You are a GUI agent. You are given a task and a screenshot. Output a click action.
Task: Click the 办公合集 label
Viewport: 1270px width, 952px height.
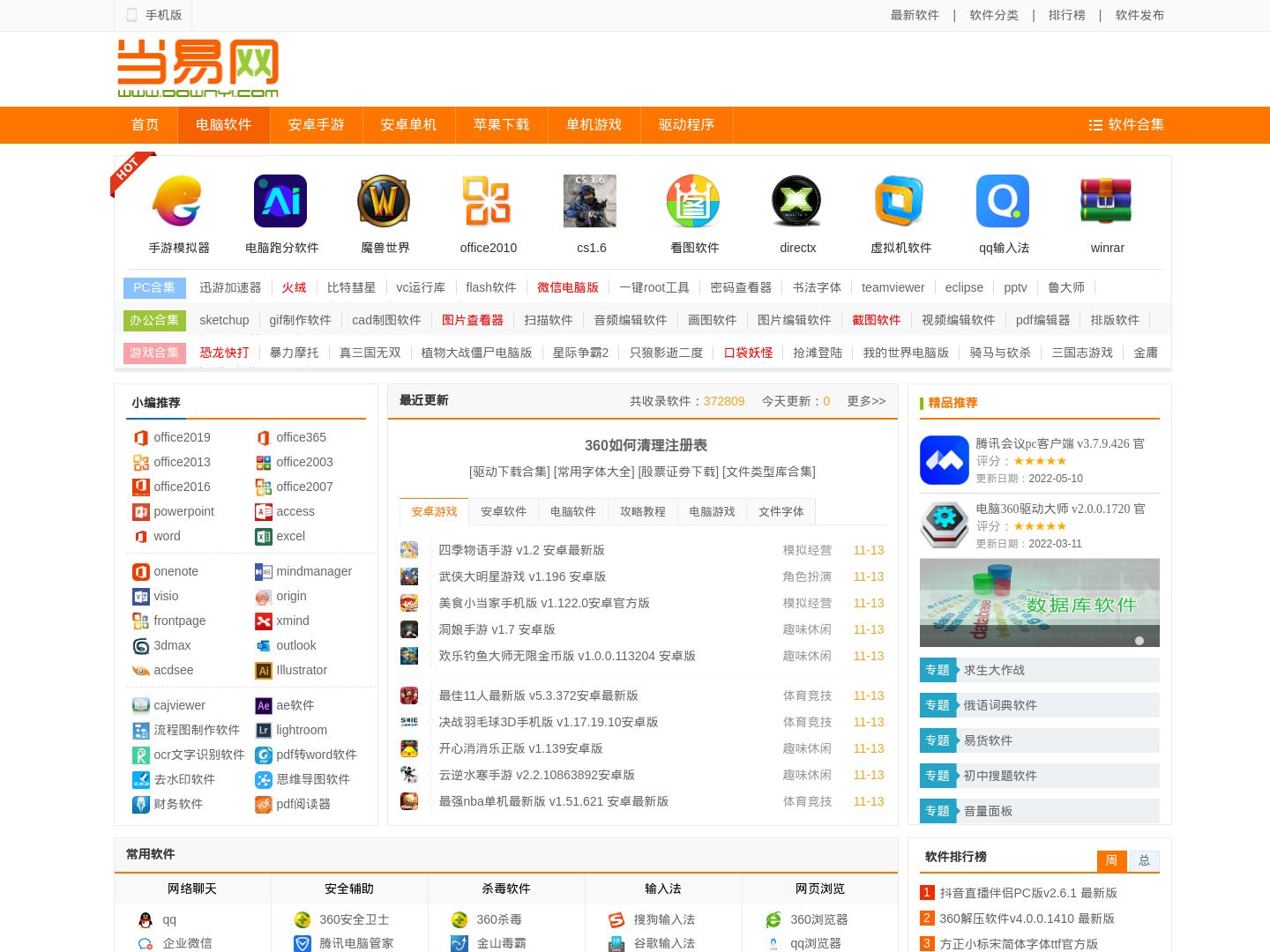(x=154, y=320)
